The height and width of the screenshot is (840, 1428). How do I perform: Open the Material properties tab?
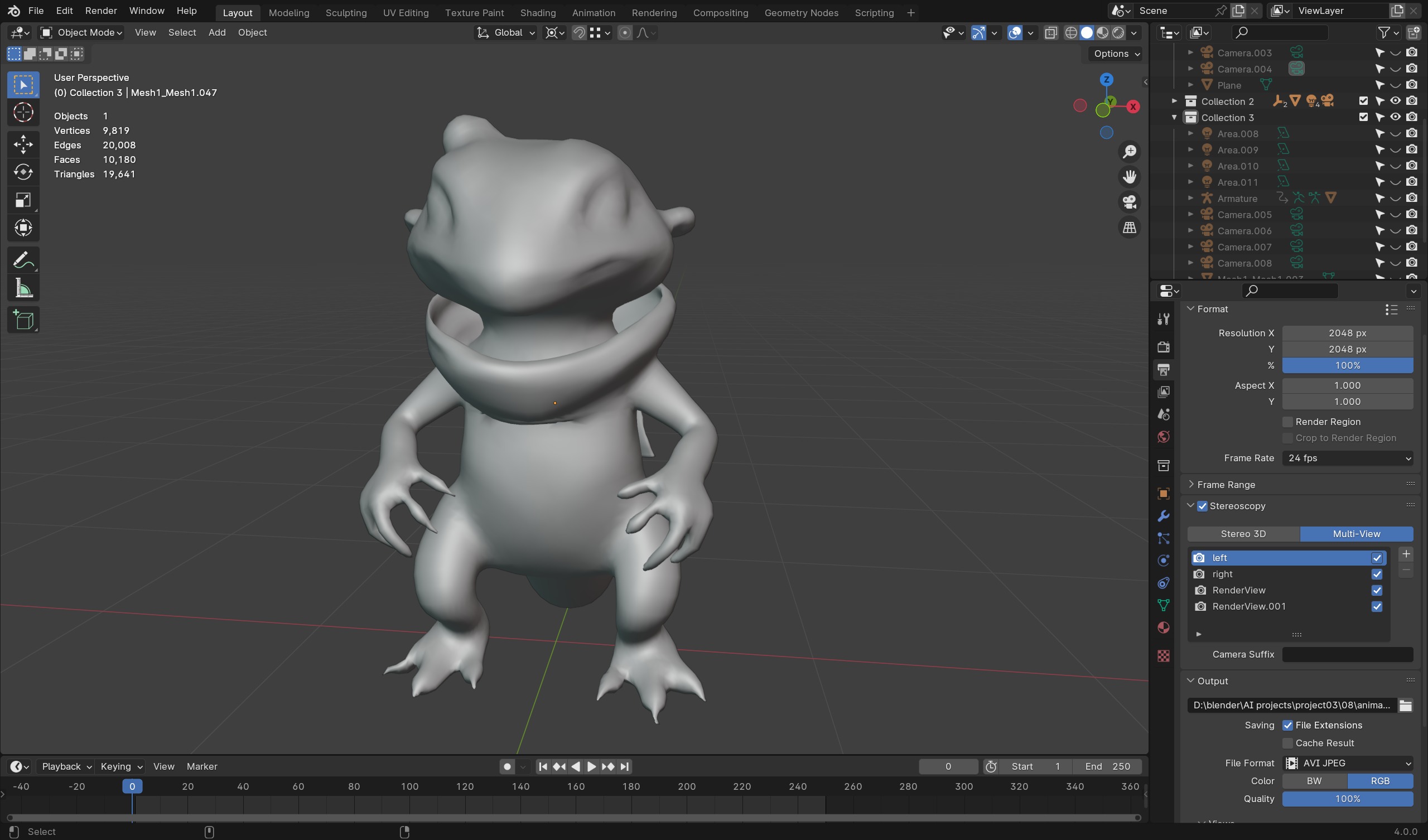point(1164,627)
